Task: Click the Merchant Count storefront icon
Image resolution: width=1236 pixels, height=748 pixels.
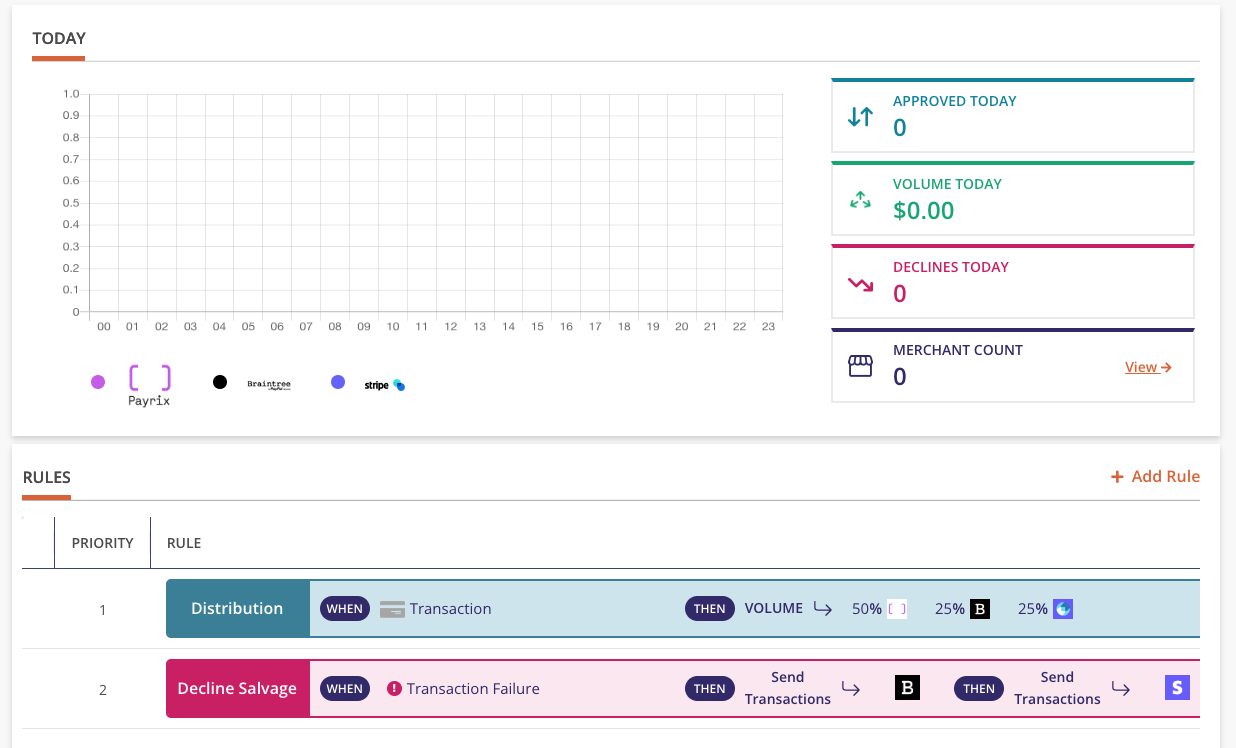Action: tap(860, 367)
